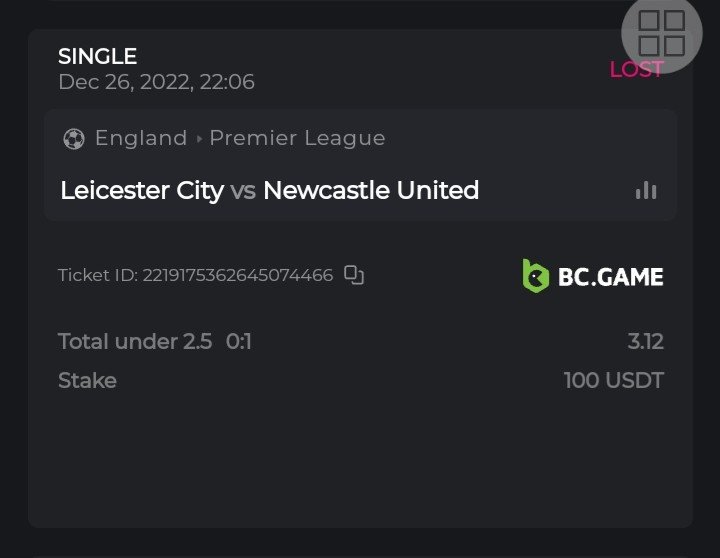Click the 100 USDT stake amount

pos(613,380)
